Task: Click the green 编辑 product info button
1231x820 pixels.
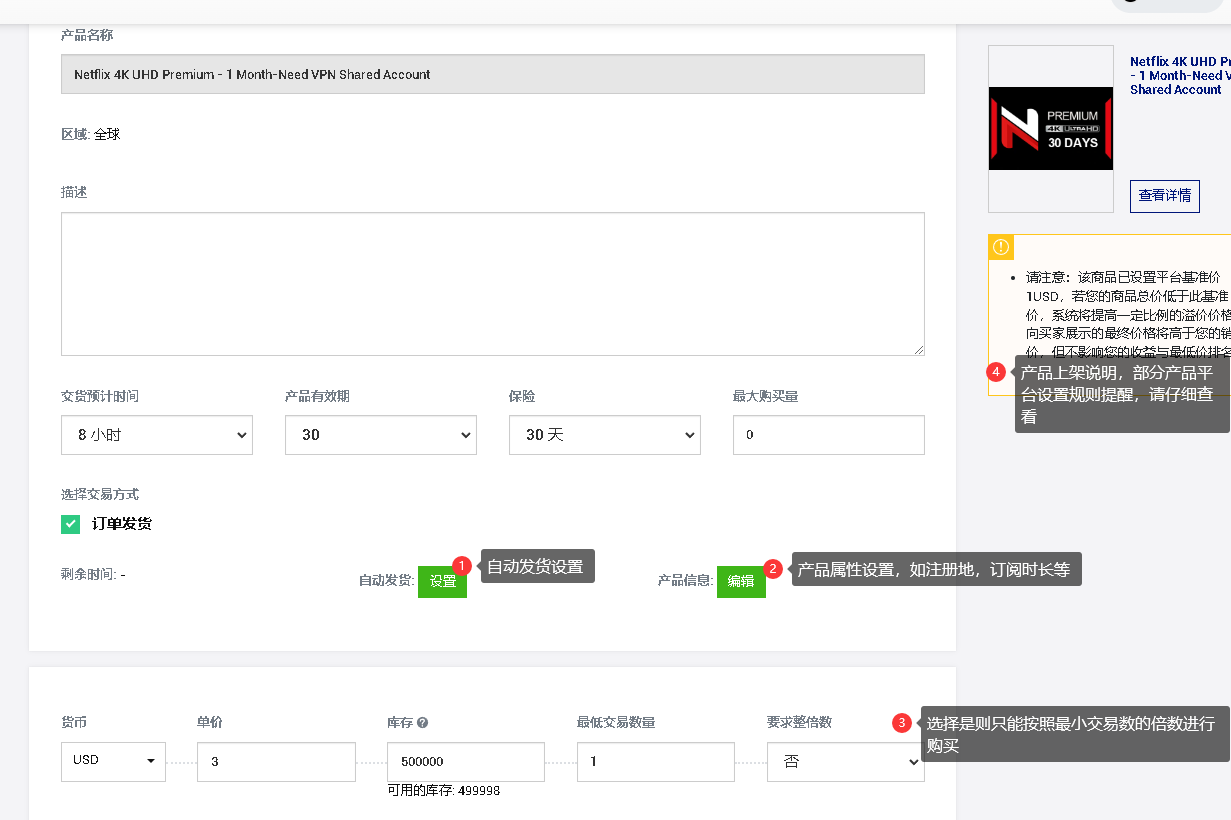Action: (x=741, y=582)
